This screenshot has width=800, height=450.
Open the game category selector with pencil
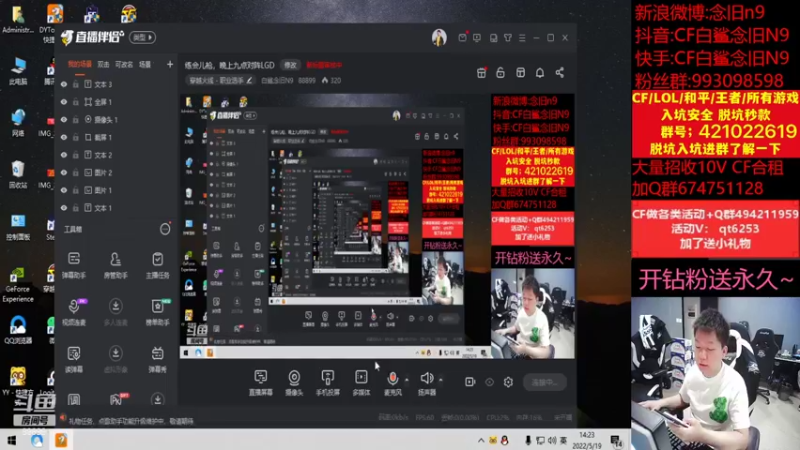pos(220,81)
